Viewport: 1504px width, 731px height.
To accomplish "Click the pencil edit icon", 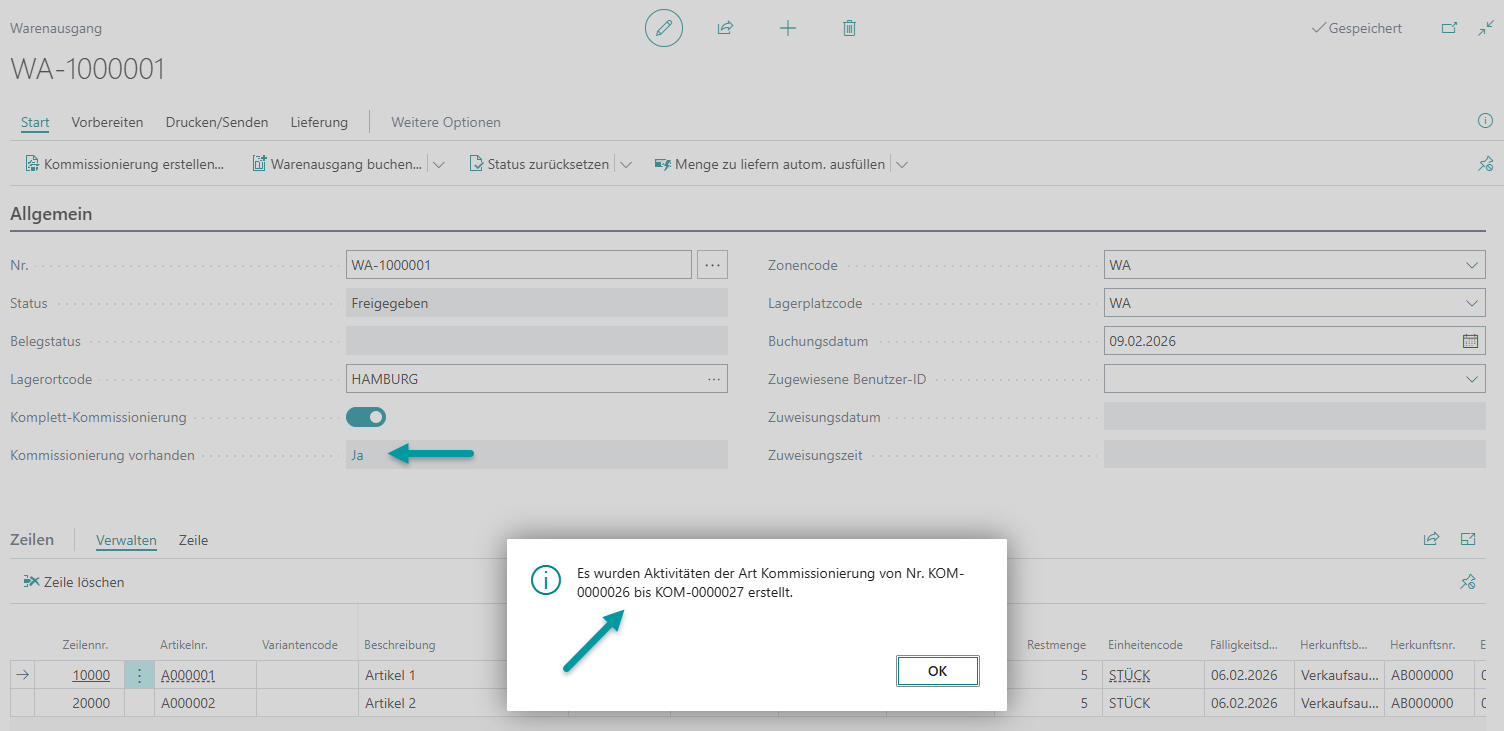I will tap(663, 28).
